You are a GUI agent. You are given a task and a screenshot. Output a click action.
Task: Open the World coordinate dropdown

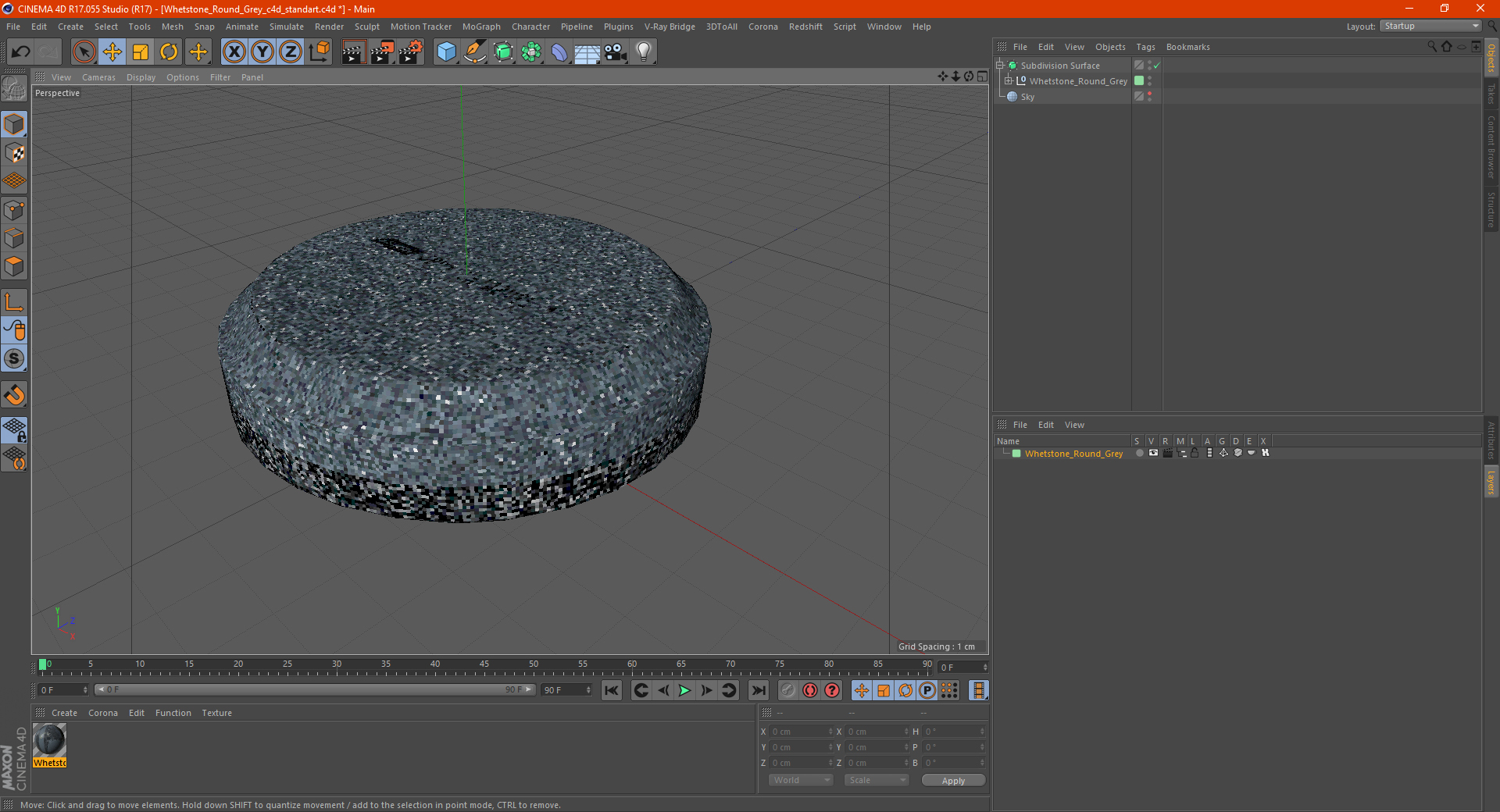pos(801,780)
